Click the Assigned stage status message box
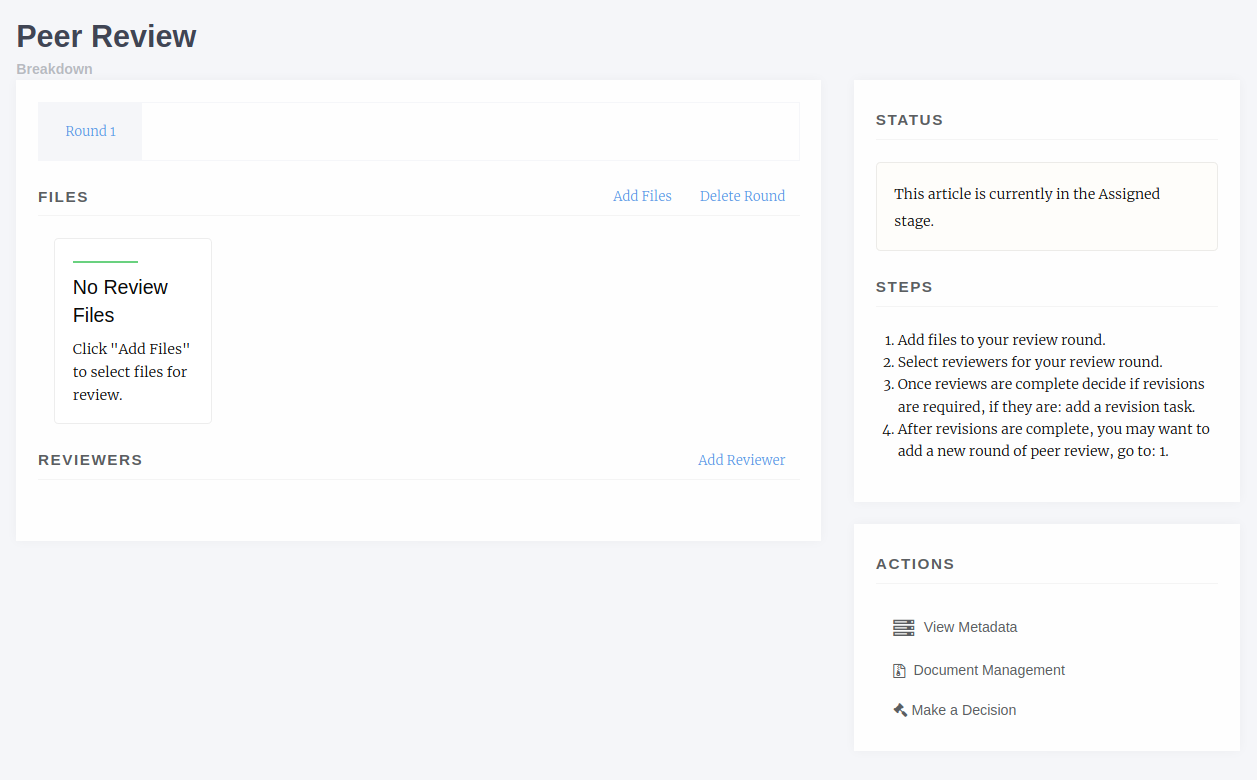Image resolution: width=1257 pixels, height=780 pixels. pos(1046,207)
